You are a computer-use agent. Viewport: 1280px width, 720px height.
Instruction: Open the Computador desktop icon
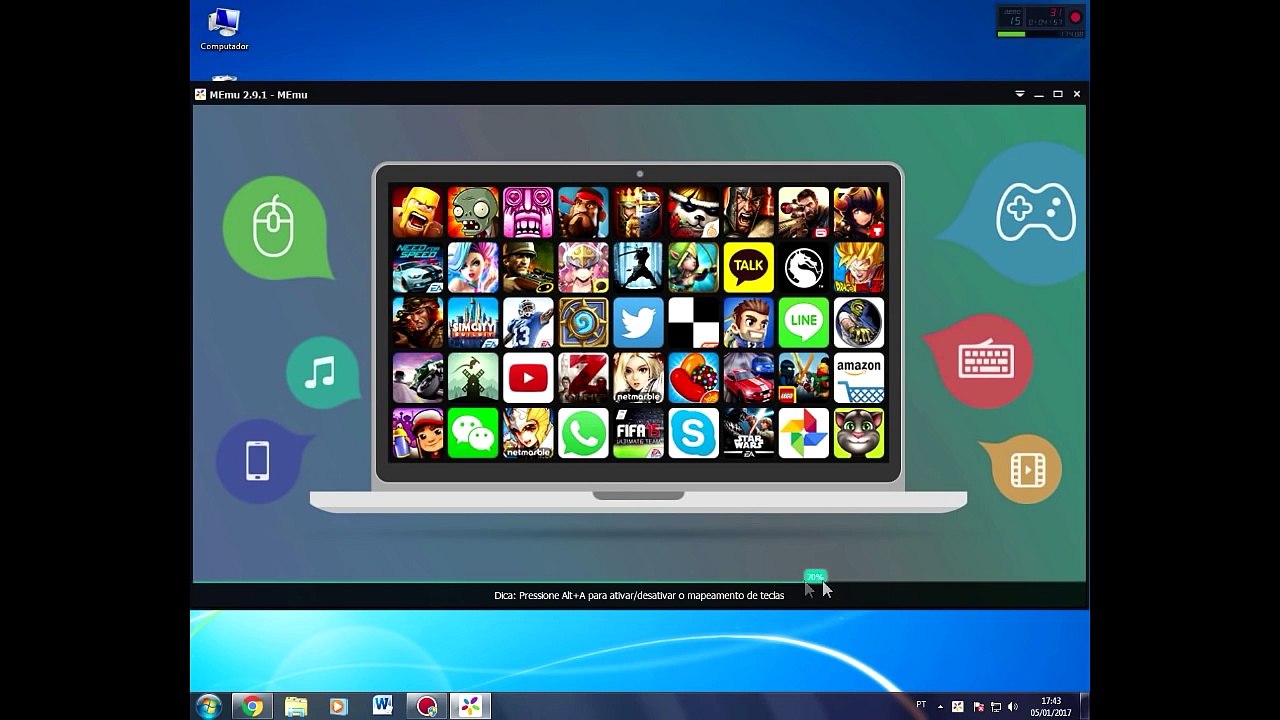pos(224,29)
